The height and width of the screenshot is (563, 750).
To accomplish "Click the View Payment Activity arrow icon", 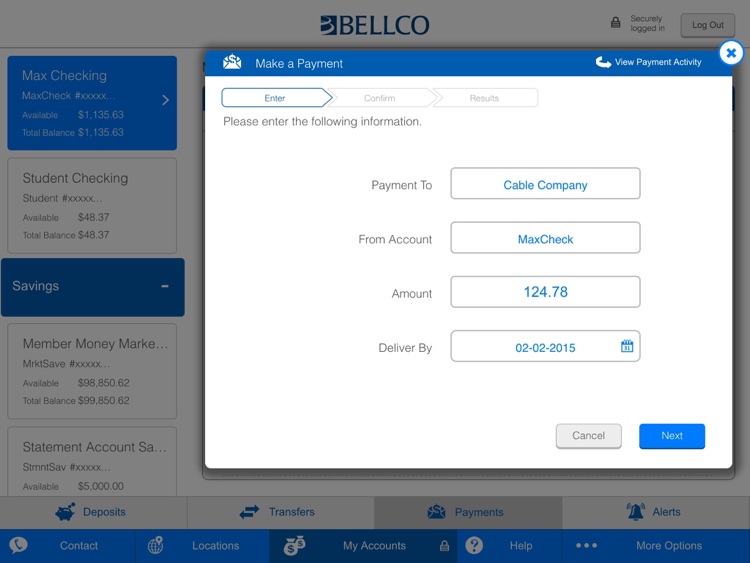I will (x=603, y=62).
